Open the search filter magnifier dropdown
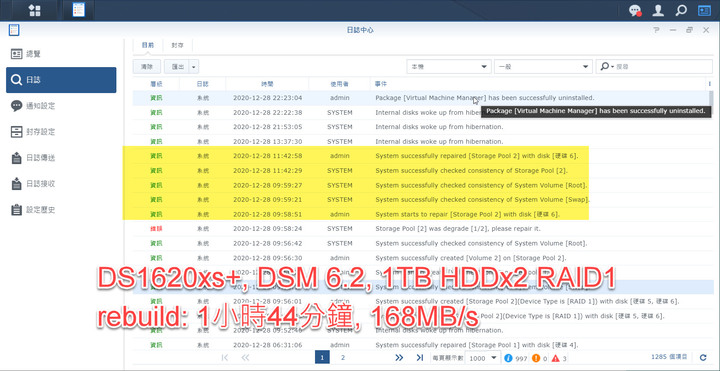 coord(607,67)
